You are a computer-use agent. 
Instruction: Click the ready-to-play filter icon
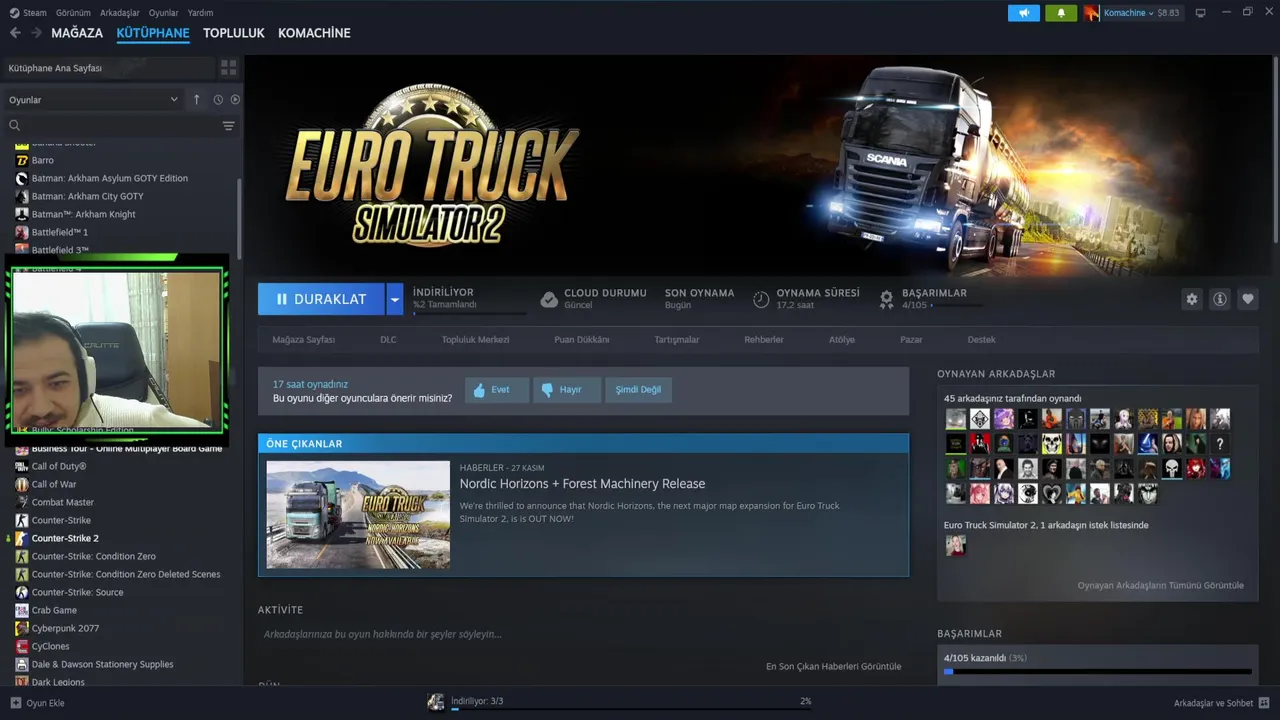235,99
